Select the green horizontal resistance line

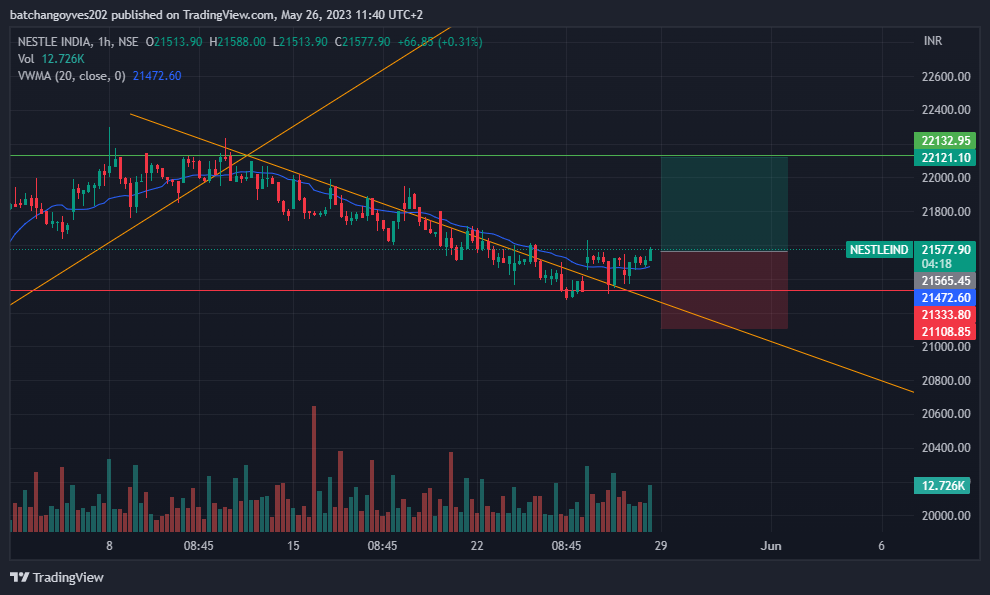[462, 155]
